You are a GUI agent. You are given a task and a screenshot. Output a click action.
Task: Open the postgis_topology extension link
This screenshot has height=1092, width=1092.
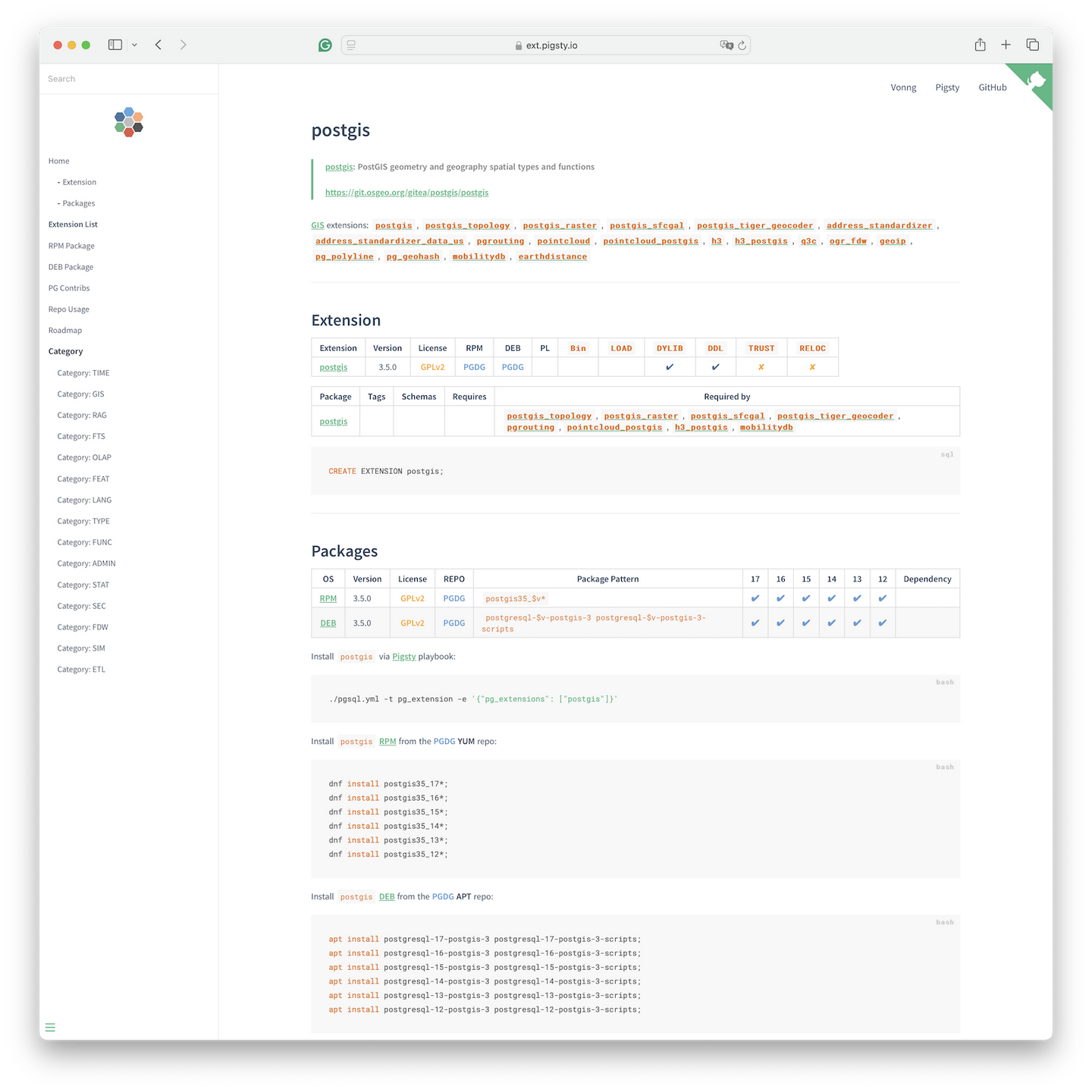click(x=468, y=225)
